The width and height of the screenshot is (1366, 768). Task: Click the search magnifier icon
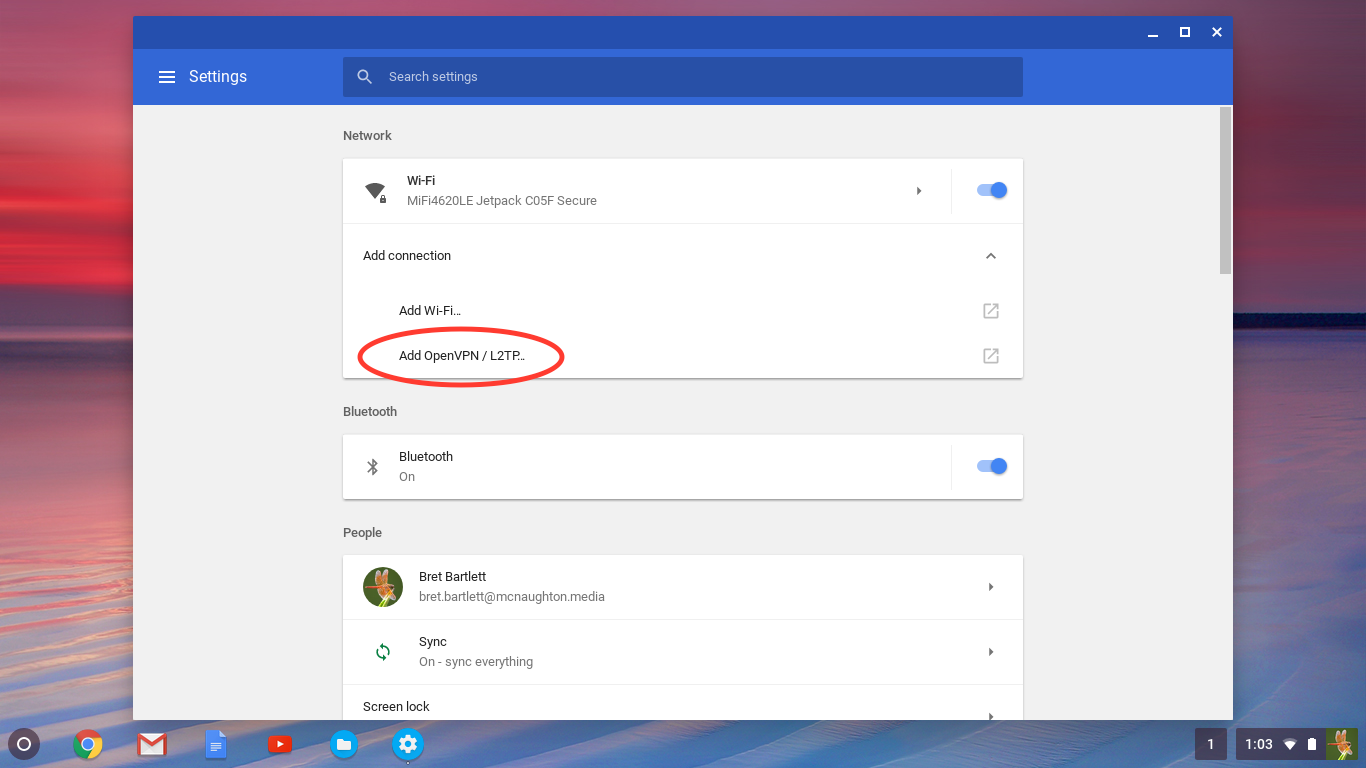click(x=365, y=77)
